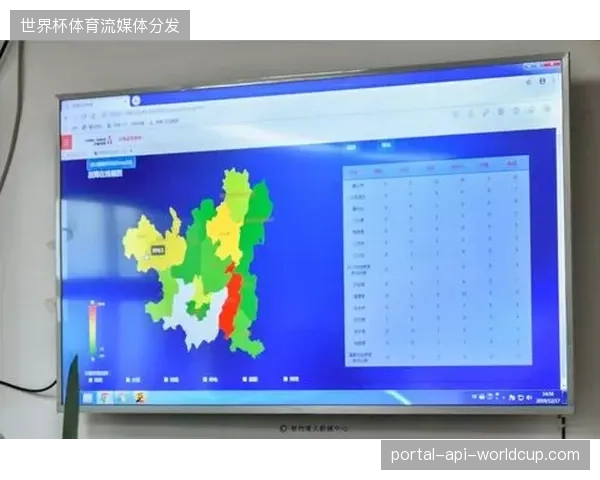Toggle the last legend entry under the map

pos(291,379)
